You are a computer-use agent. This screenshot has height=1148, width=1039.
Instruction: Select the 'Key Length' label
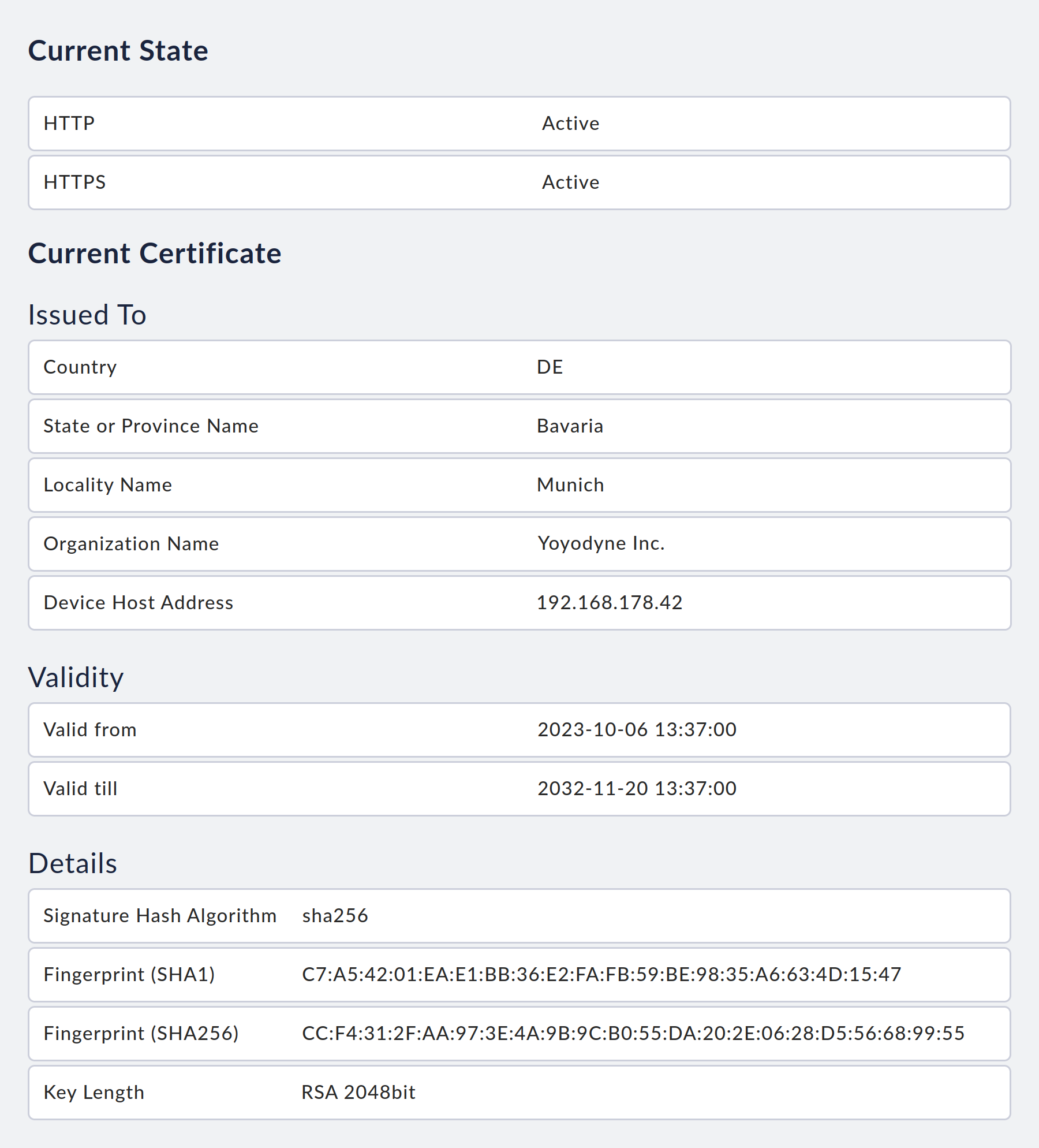(x=94, y=1093)
